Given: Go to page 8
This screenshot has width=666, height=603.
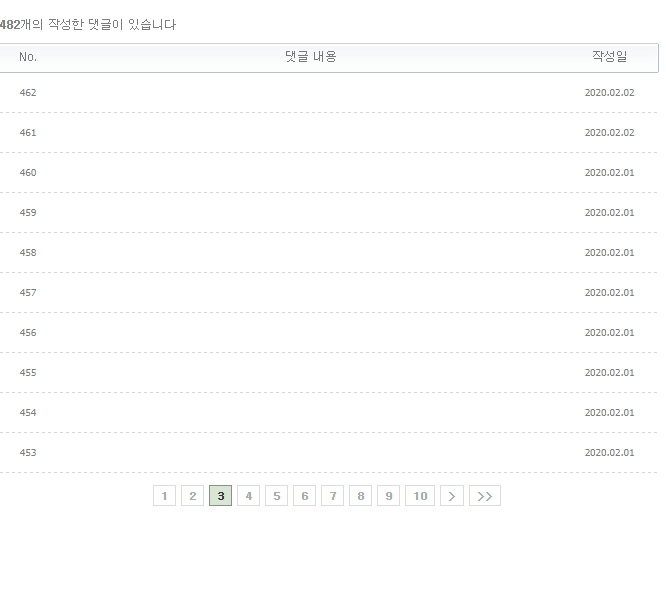Looking at the screenshot, I should tap(361, 496).
